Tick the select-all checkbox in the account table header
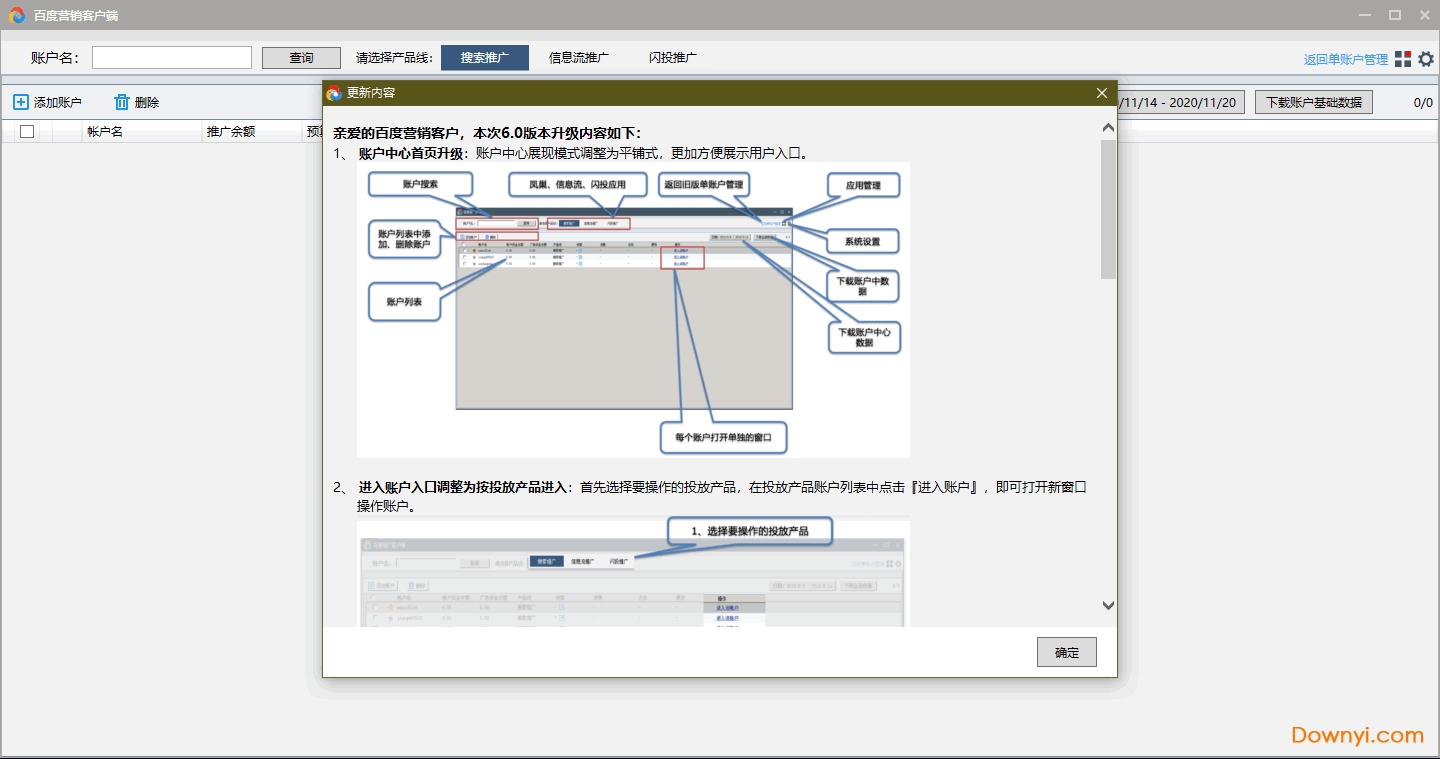This screenshot has width=1440, height=759. (x=27, y=131)
